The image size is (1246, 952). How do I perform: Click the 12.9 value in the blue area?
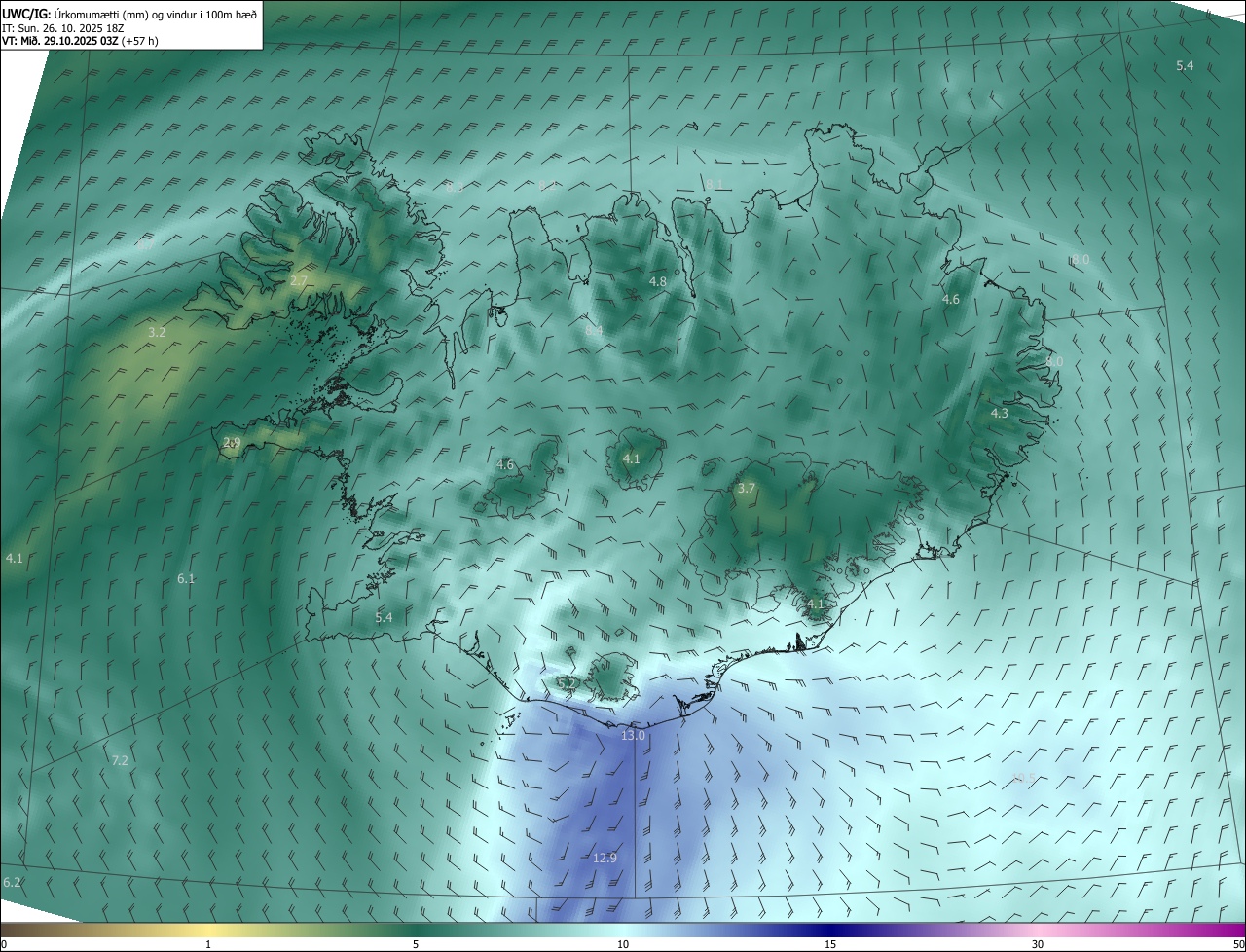[x=605, y=858]
